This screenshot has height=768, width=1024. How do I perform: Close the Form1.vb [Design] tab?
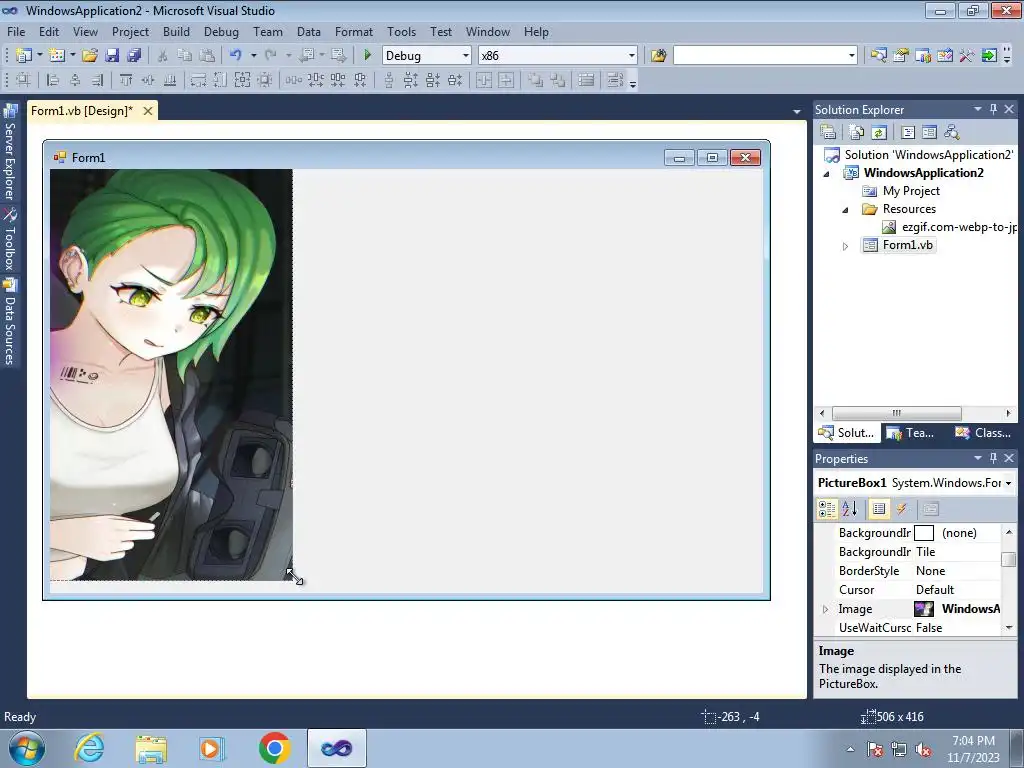point(148,111)
